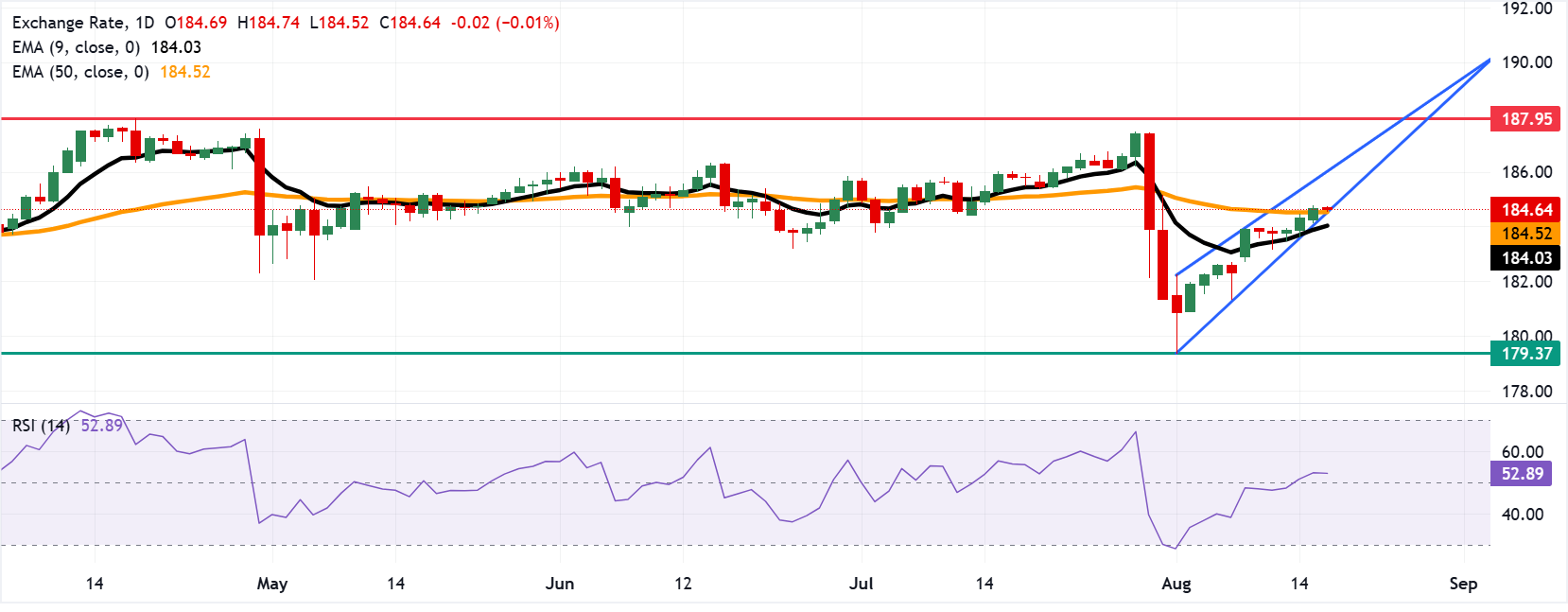Image resolution: width=1568 pixels, height=612 pixels.
Task: Click the open value O184.69
Action: (x=196, y=23)
